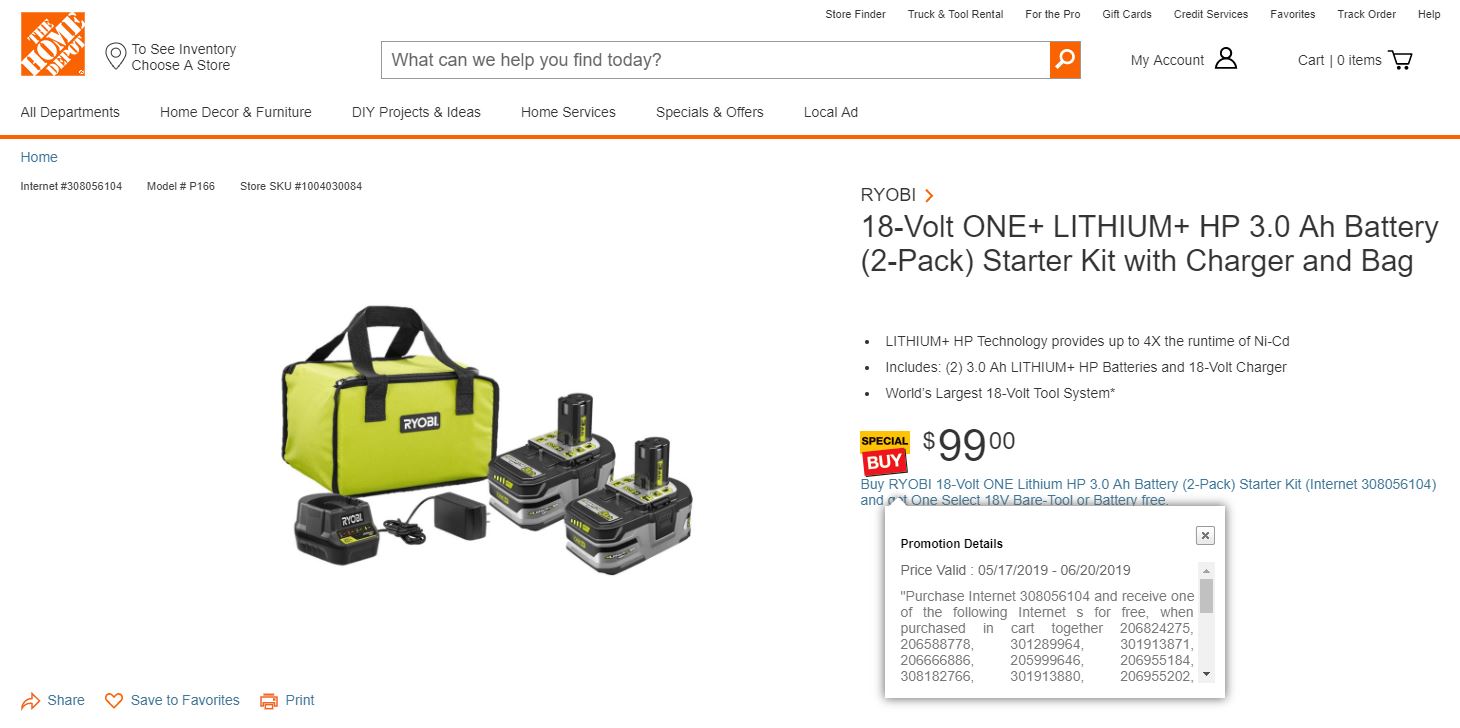Image resolution: width=1460 pixels, height=728 pixels.
Task: Click the Share arrow icon
Action: coord(31,701)
